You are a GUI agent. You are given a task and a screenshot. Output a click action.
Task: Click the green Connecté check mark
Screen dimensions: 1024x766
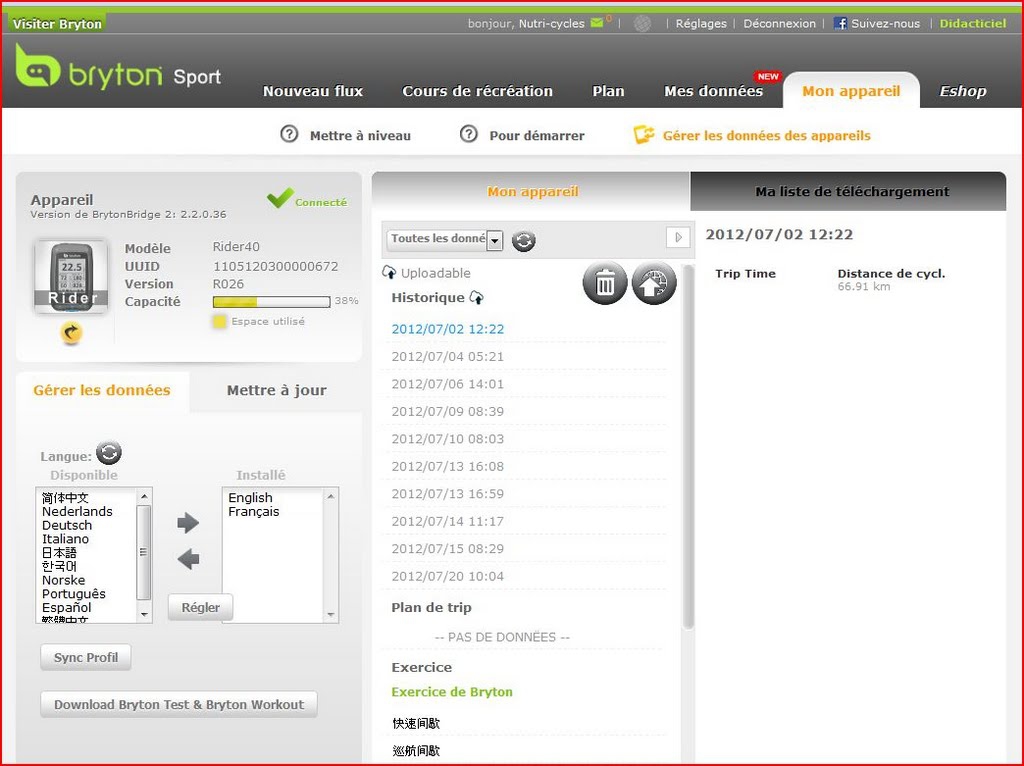click(280, 198)
